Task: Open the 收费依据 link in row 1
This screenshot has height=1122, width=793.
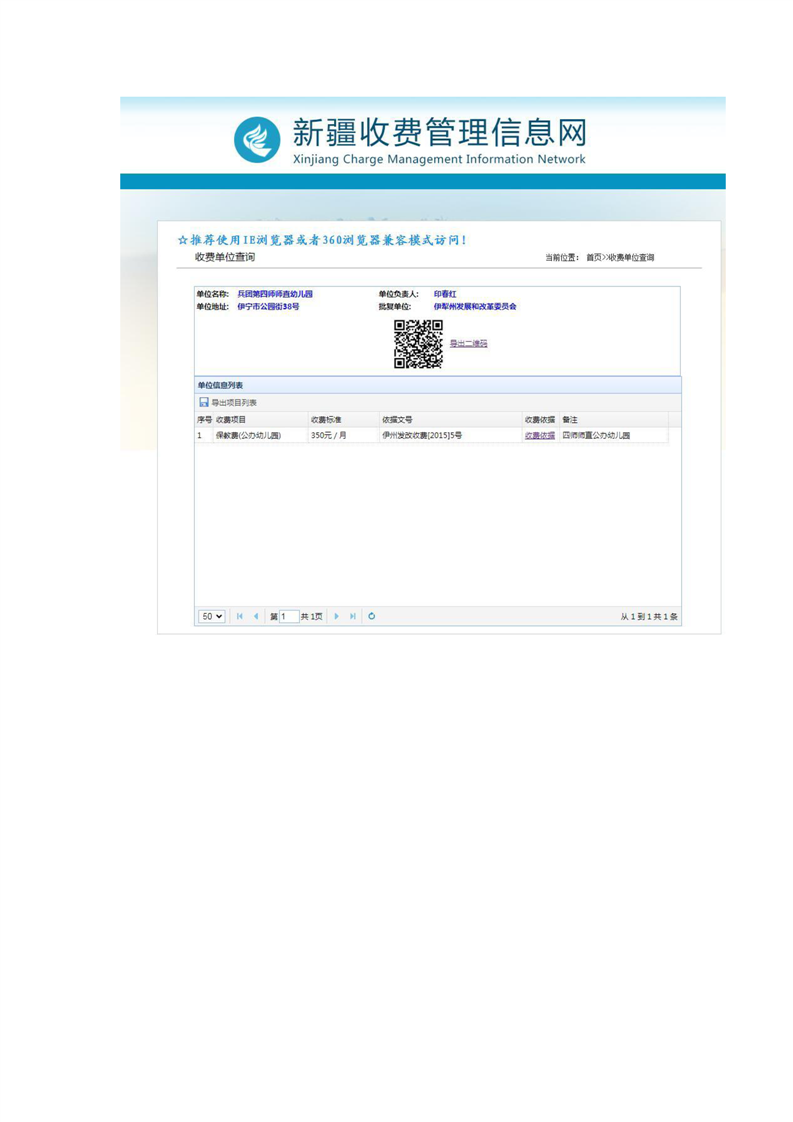Action: coord(540,435)
